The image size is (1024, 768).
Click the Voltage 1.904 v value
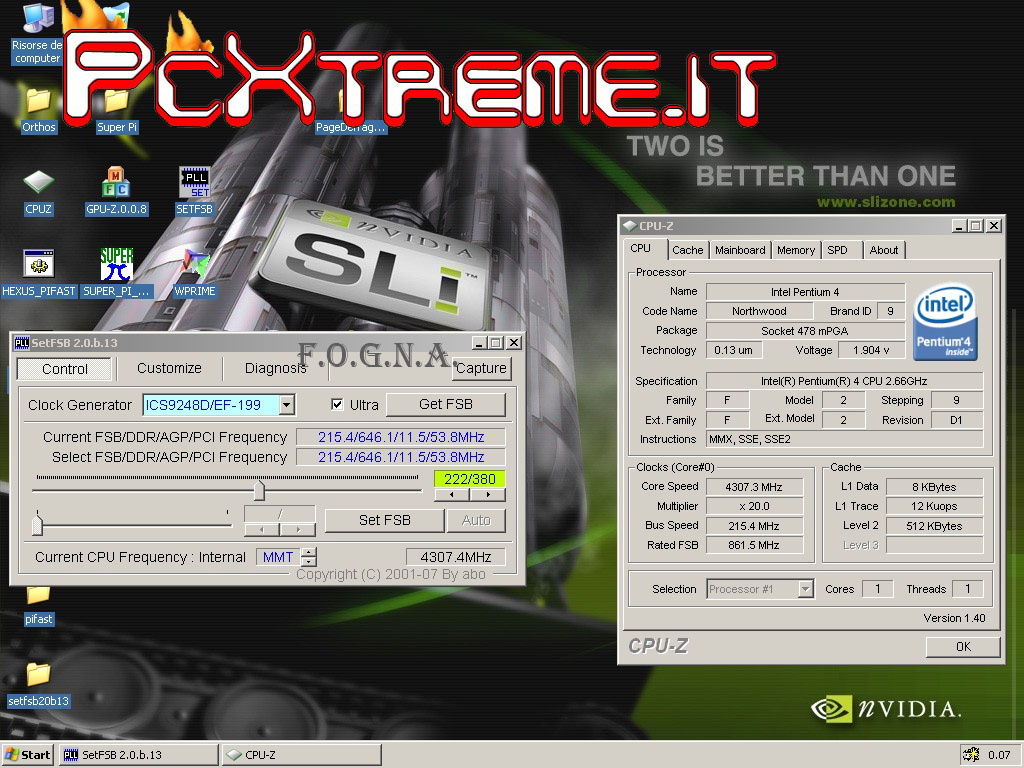tap(872, 350)
